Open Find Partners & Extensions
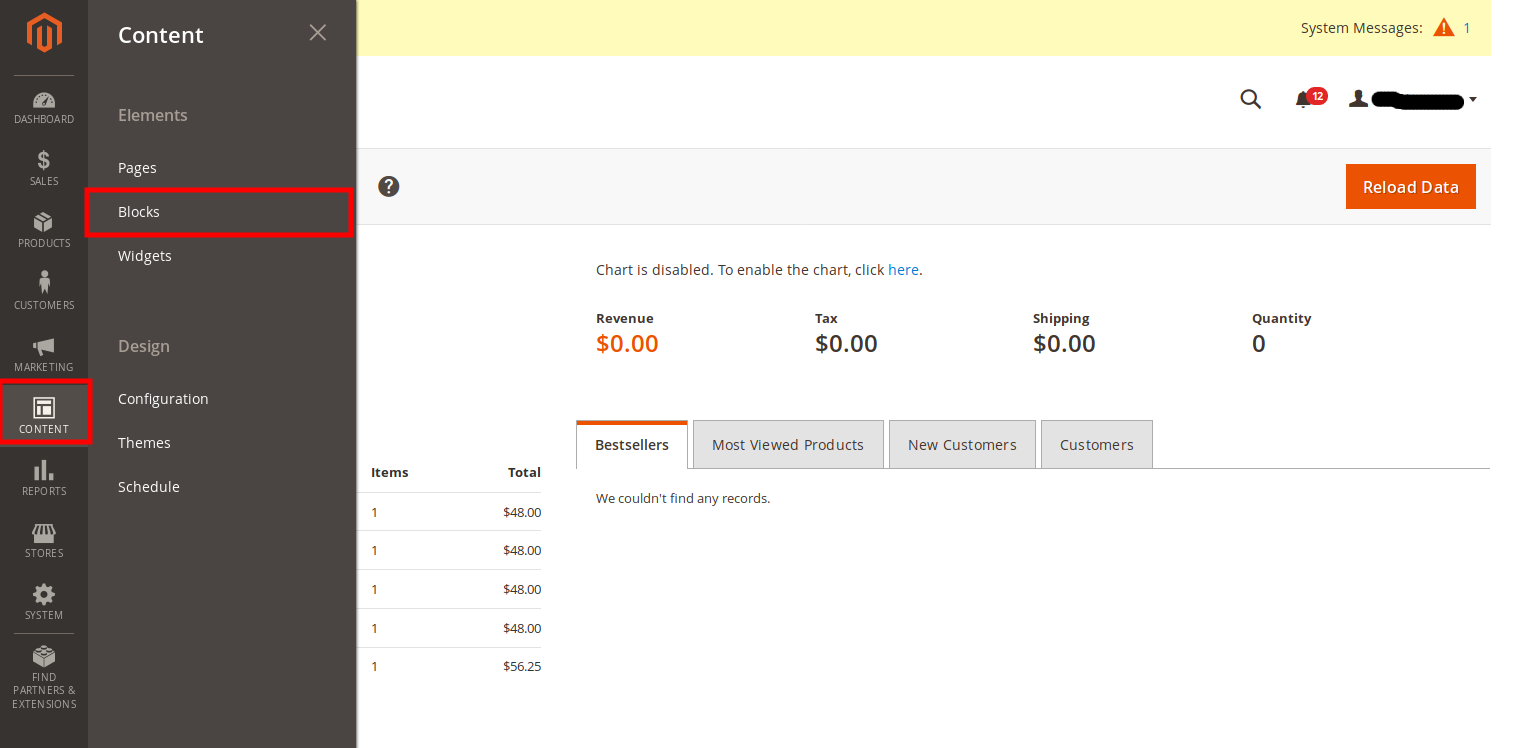 coord(44,678)
